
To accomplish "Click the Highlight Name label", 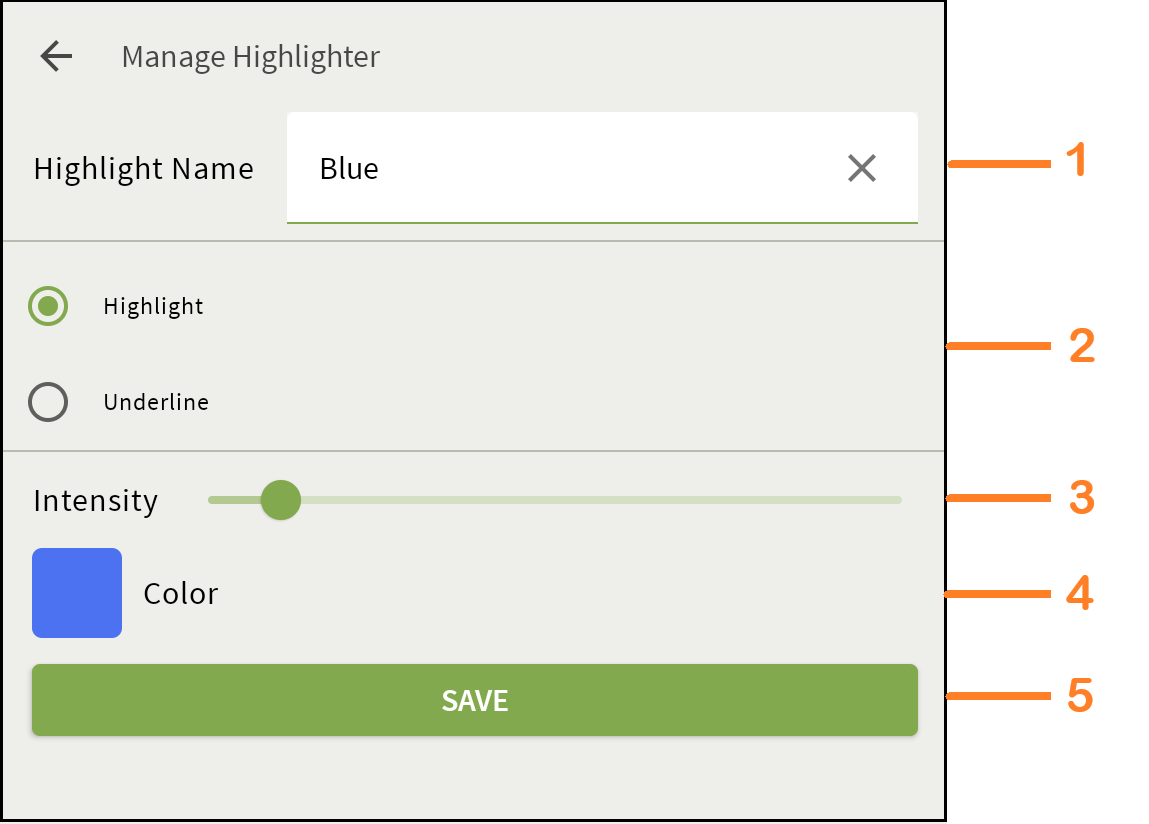I will click(x=143, y=169).
